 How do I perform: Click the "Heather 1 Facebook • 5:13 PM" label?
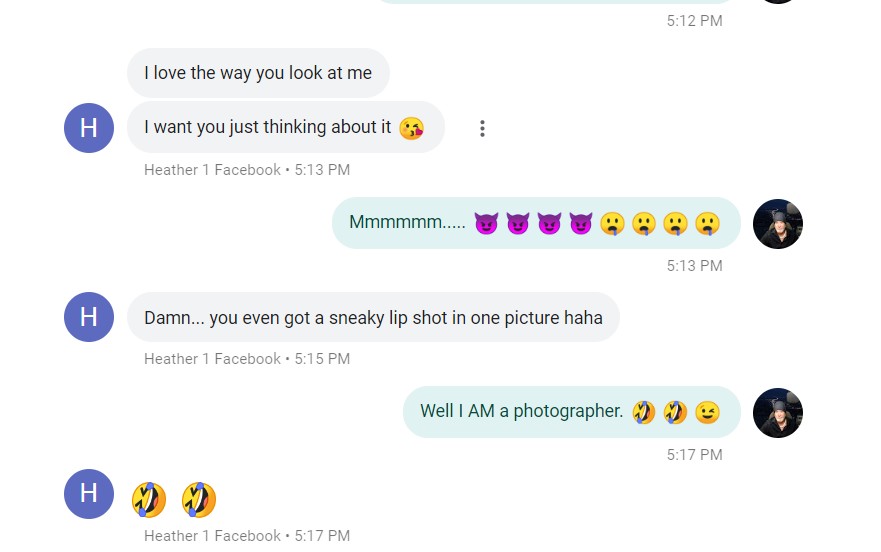click(x=247, y=170)
